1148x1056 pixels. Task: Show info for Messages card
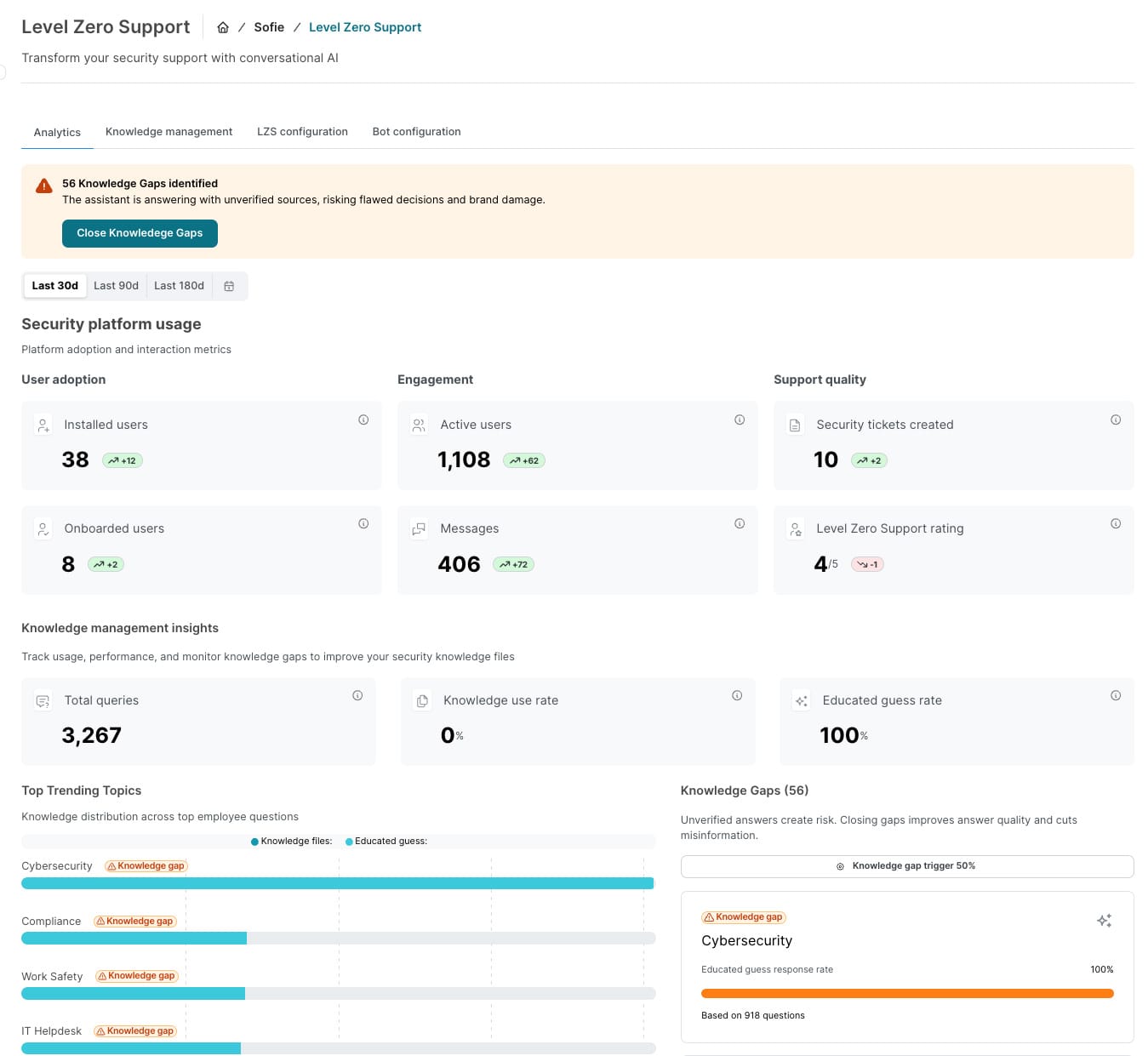click(740, 523)
